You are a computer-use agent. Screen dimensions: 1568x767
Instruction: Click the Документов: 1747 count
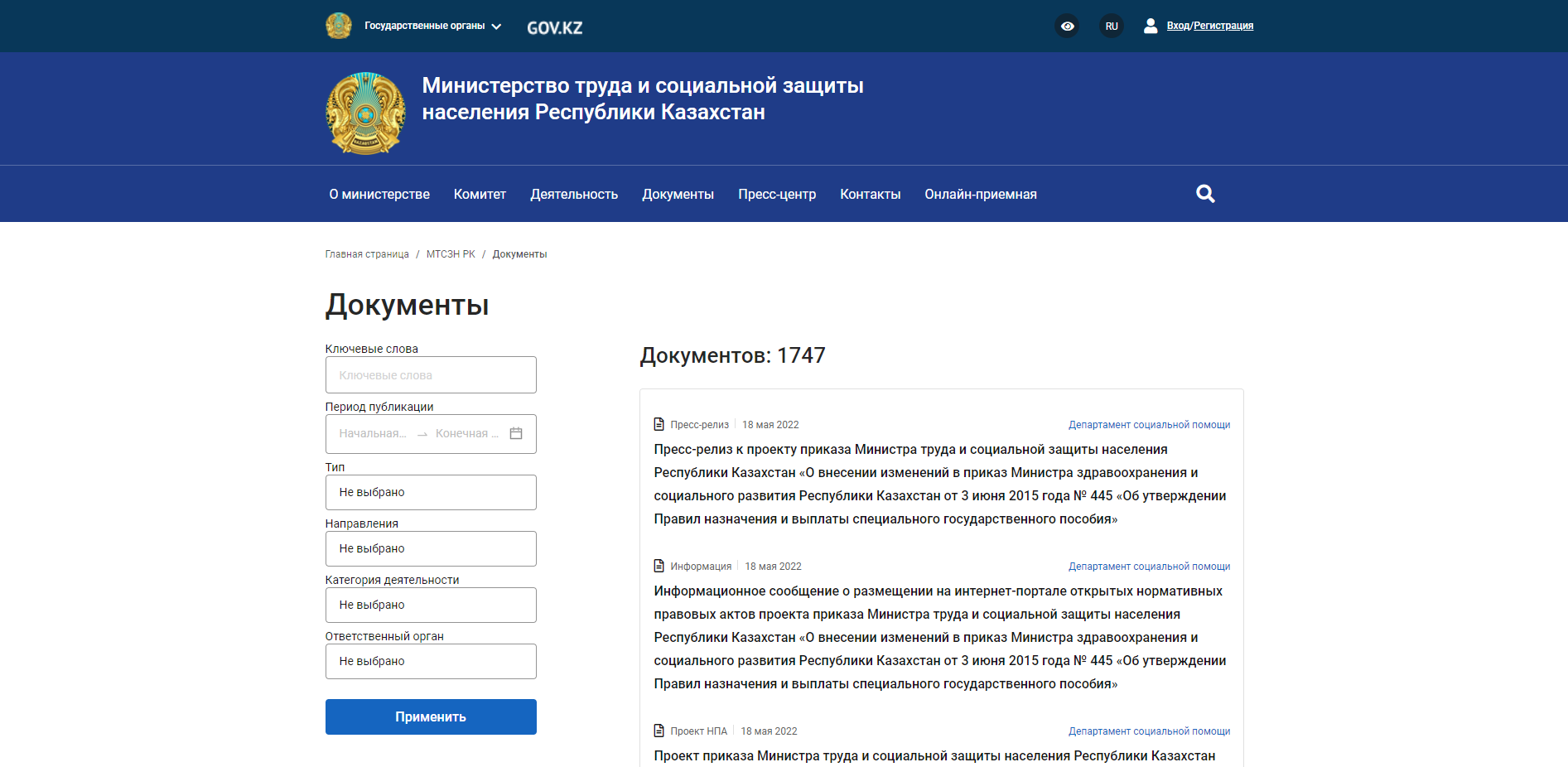pyautogui.click(x=732, y=355)
